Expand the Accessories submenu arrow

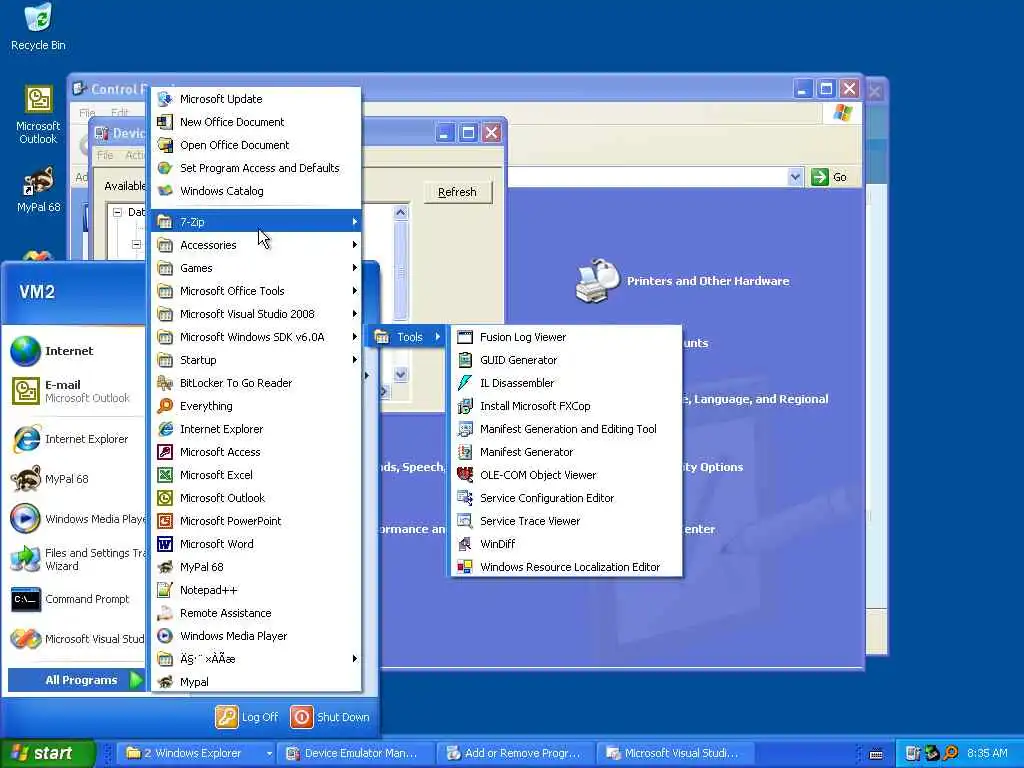(x=355, y=244)
